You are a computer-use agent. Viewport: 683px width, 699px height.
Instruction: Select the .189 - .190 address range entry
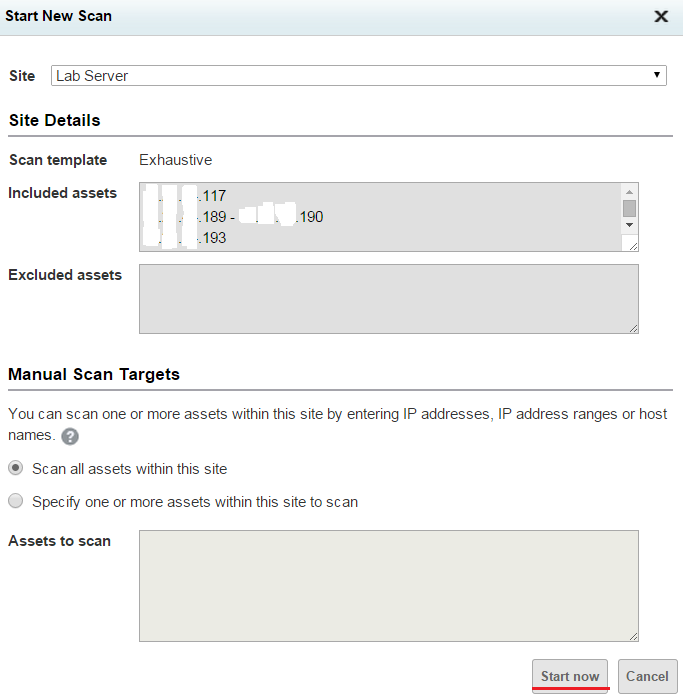[262, 217]
